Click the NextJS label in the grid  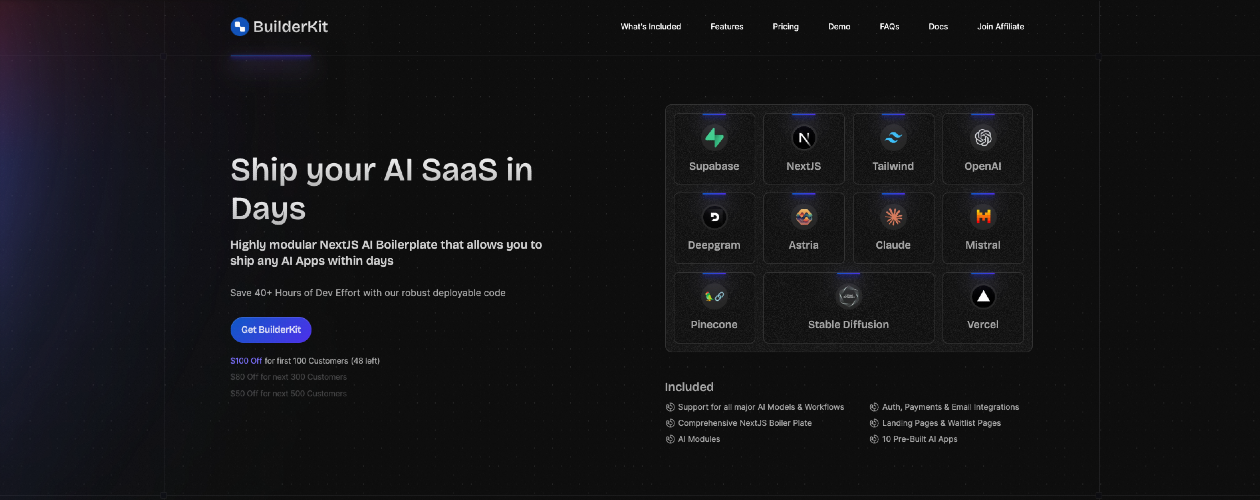pos(804,166)
